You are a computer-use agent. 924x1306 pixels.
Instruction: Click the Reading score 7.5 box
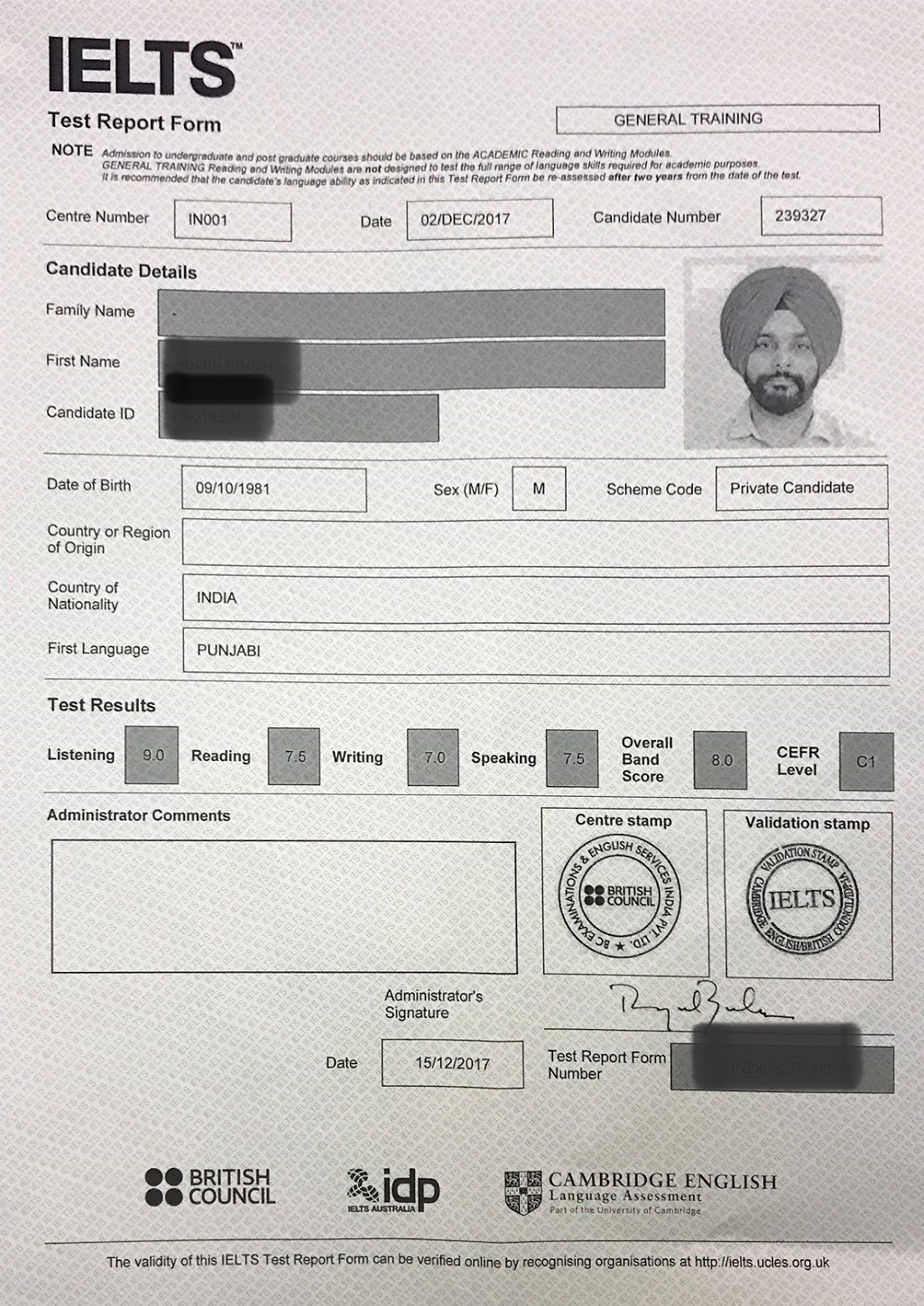coord(294,756)
